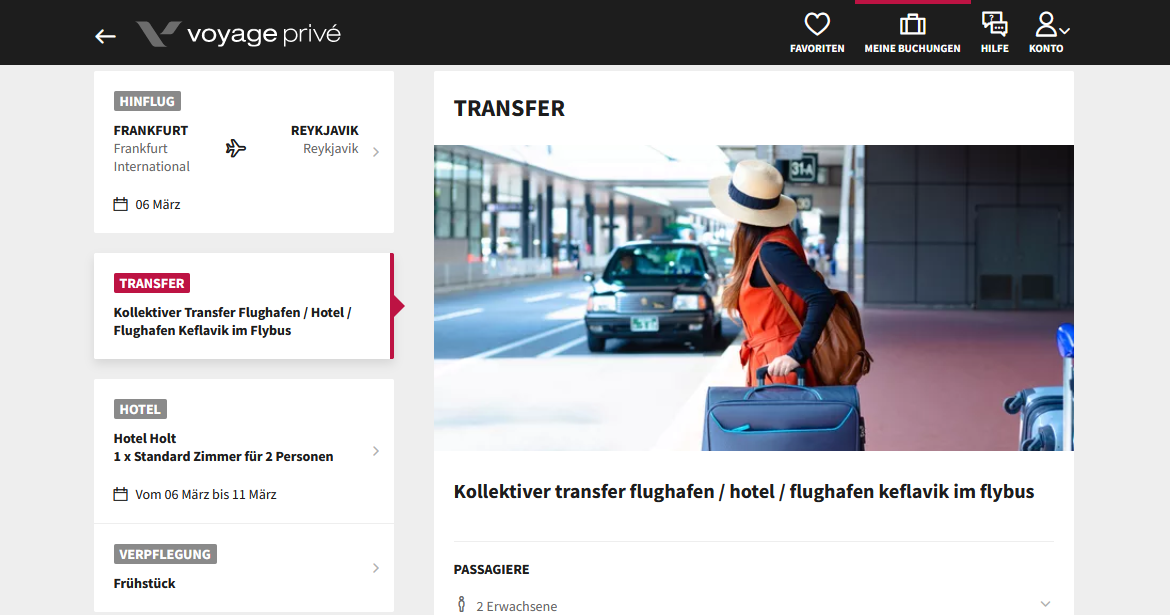Expand the Hotel Holt details chevron
The height and width of the screenshot is (615, 1170).
coord(375,451)
